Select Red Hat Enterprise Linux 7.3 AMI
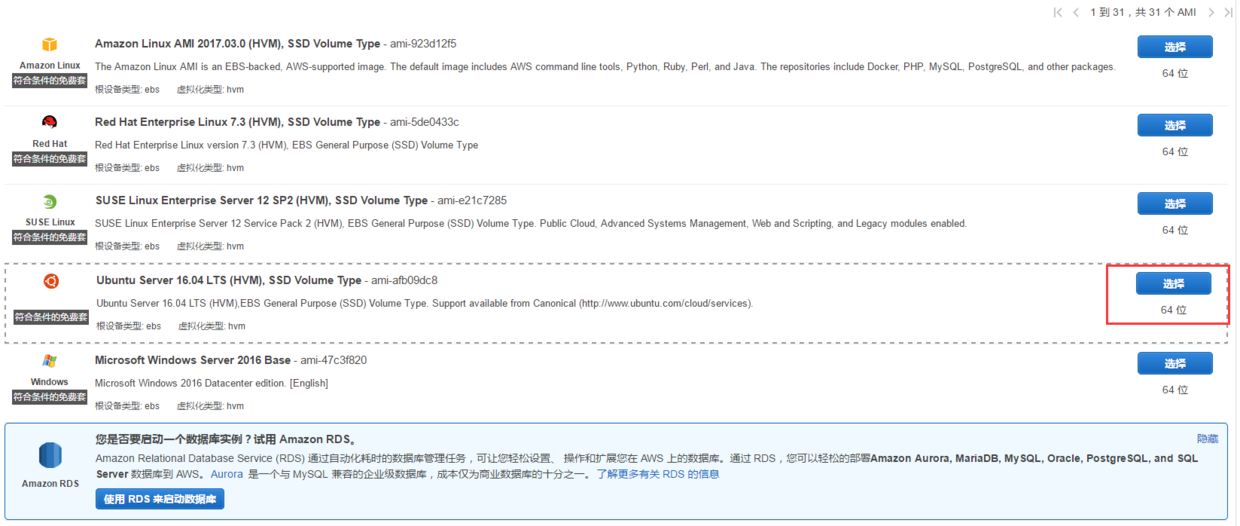 [1174, 125]
